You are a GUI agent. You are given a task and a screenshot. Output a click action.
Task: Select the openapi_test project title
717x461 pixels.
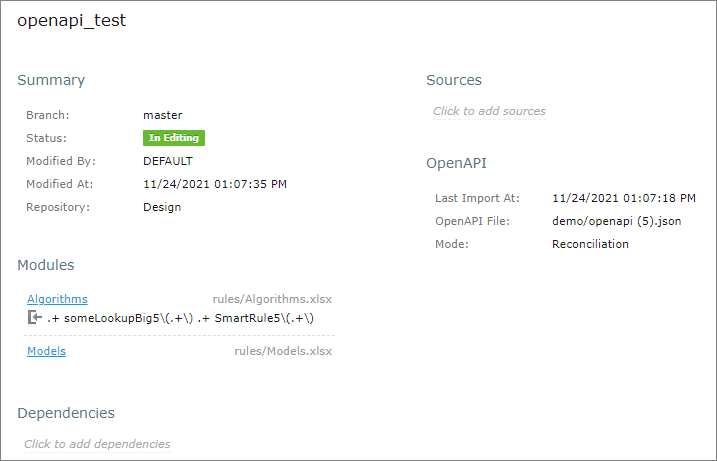(x=72, y=20)
